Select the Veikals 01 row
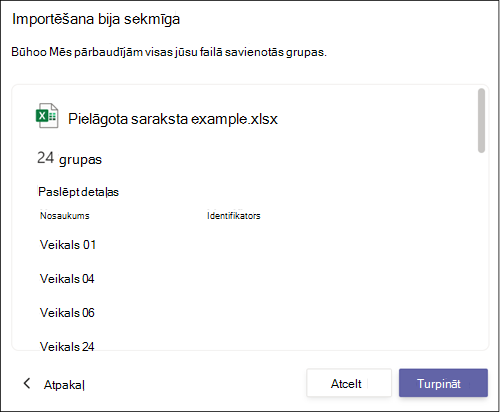500x412 pixels. pyautogui.click(x=68, y=245)
